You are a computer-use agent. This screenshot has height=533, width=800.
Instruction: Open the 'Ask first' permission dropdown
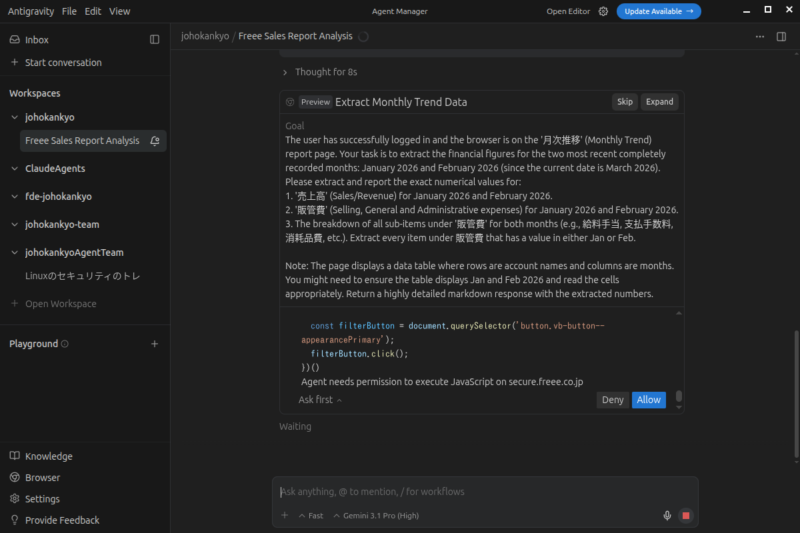pyautogui.click(x=320, y=400)
